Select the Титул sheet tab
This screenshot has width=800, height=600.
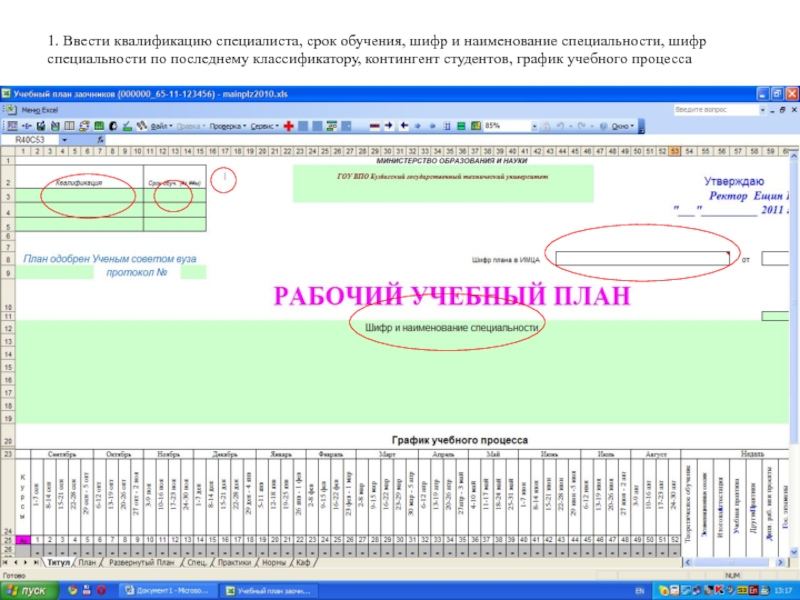click(58, 562)
